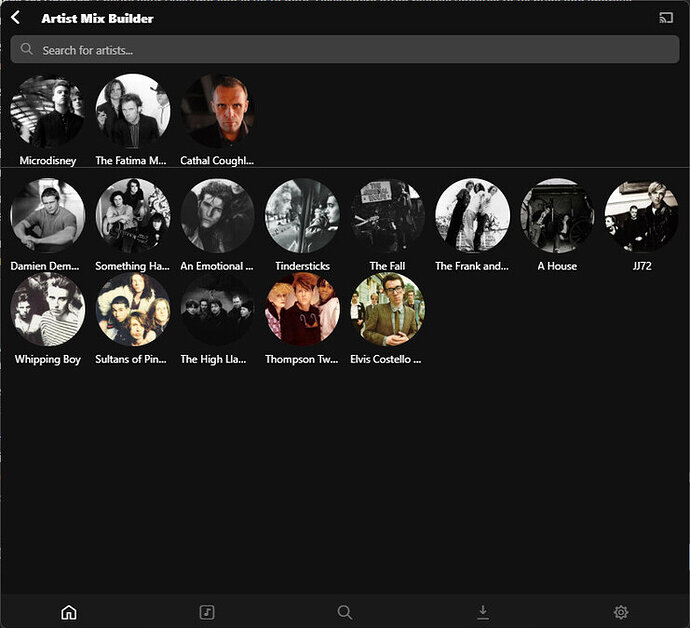The width and height of the screenshot is (690, 628).
Task: Add Whipping Boy to the mix
Action: click(x=47, y=309)
